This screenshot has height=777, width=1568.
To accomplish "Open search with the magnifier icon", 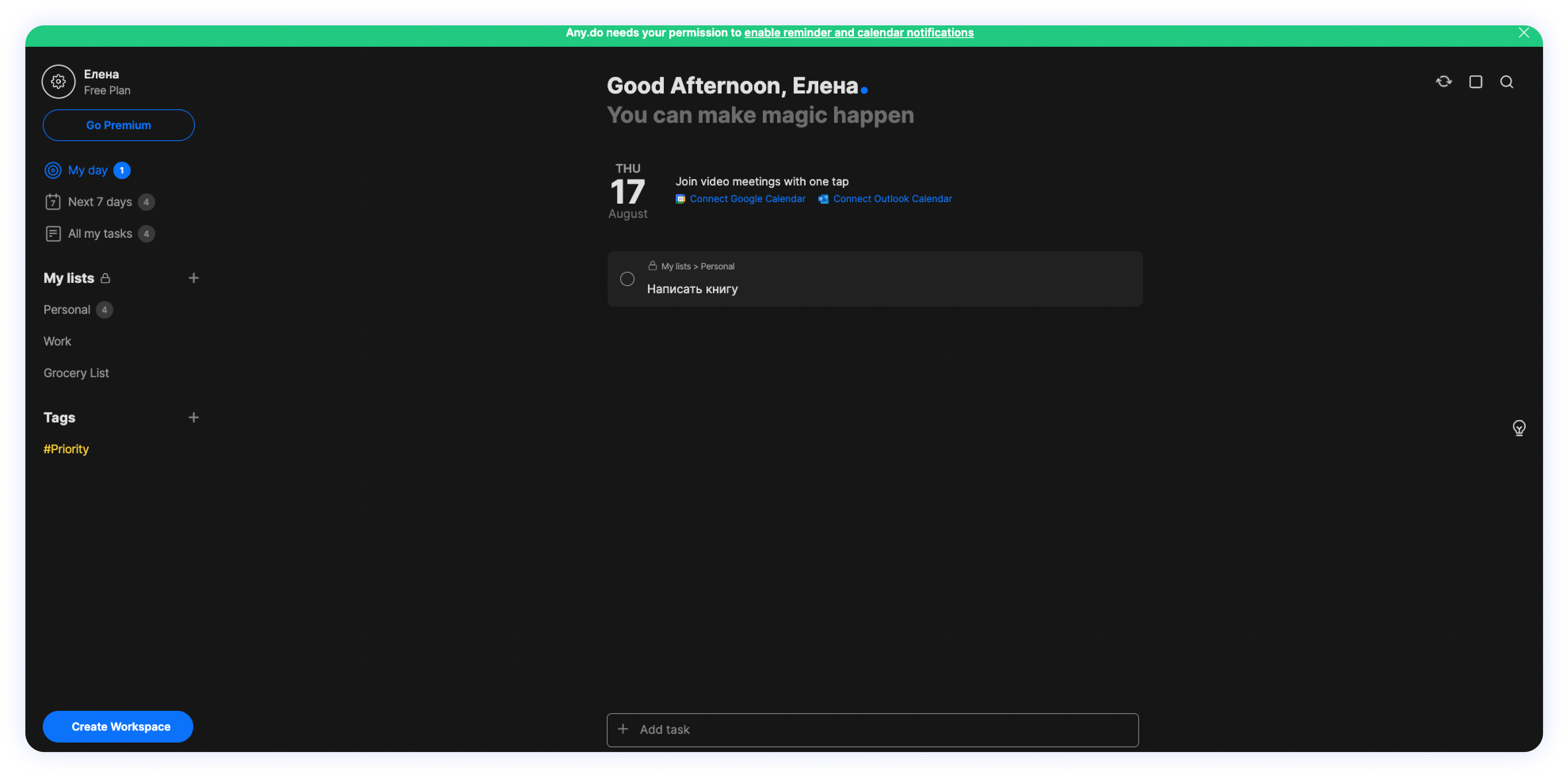I will 1507,82.
